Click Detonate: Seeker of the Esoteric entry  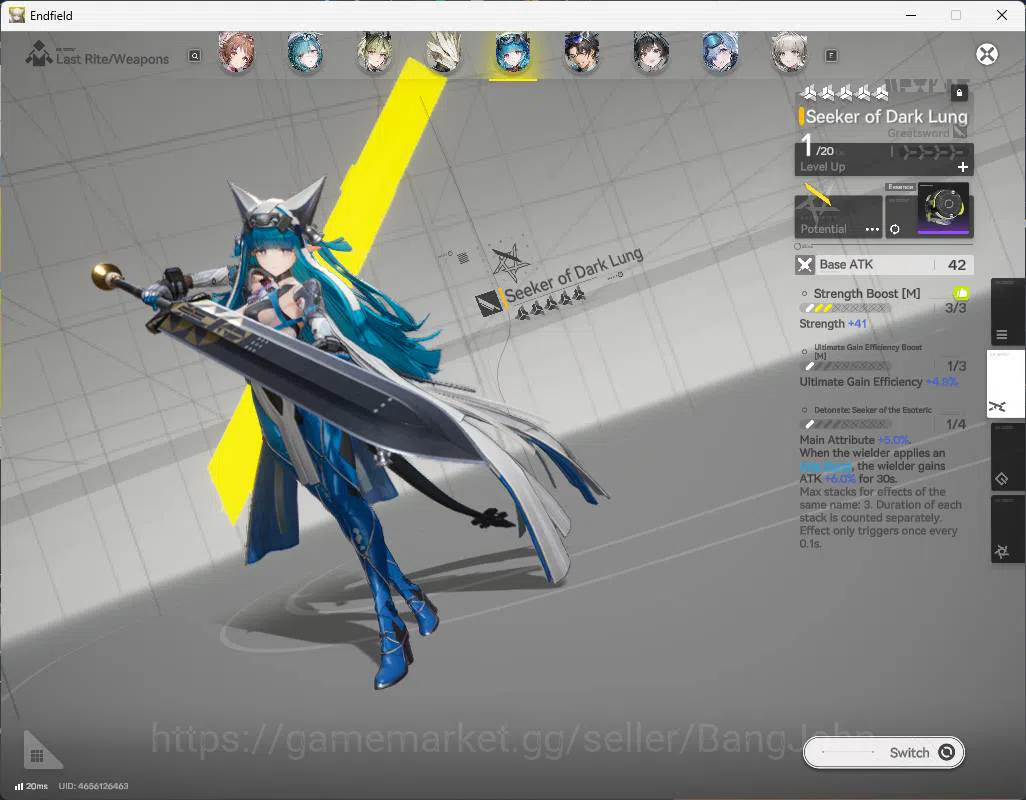(873, 410)
